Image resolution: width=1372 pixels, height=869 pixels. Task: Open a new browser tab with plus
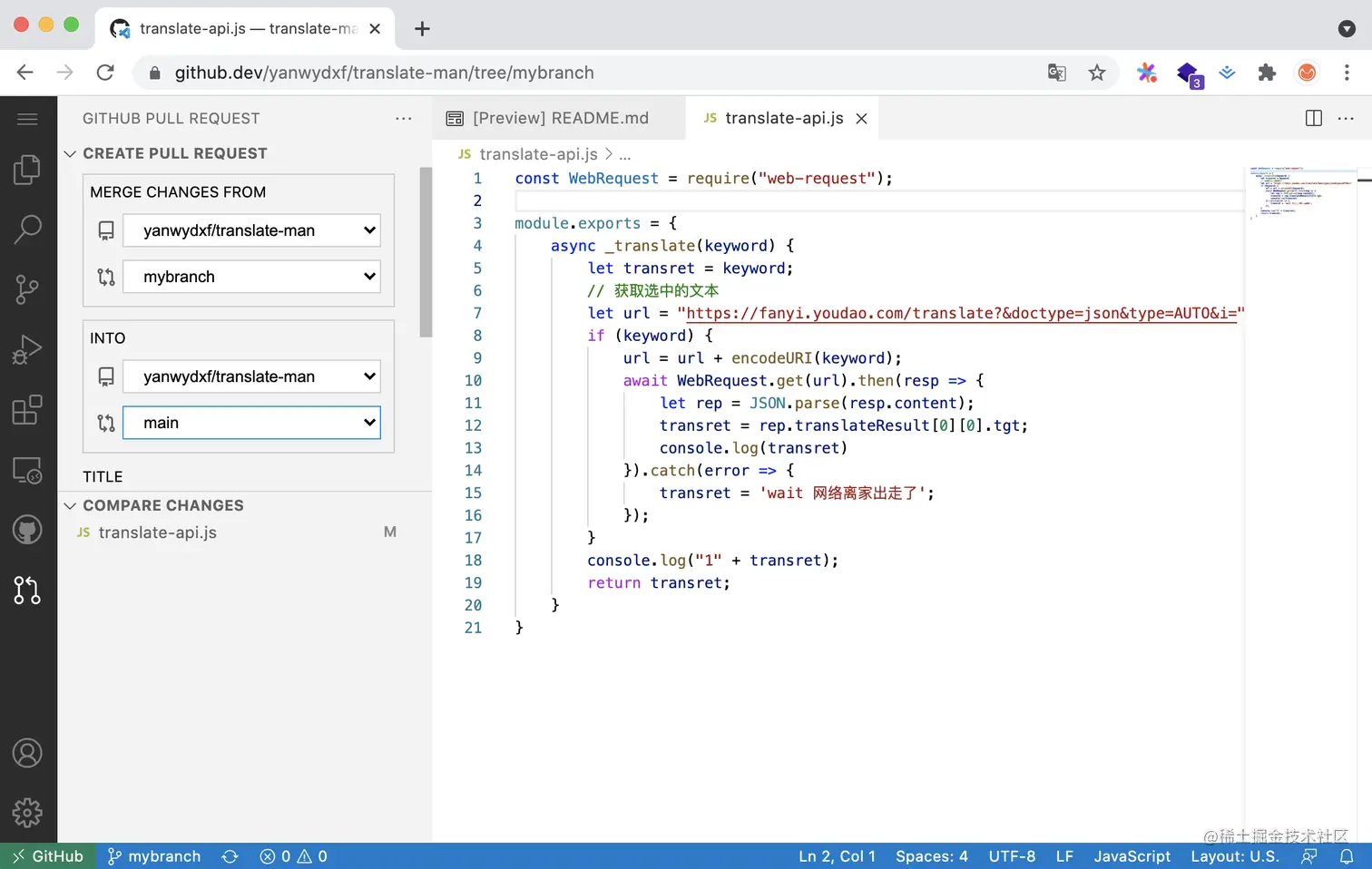pos(422,29)
